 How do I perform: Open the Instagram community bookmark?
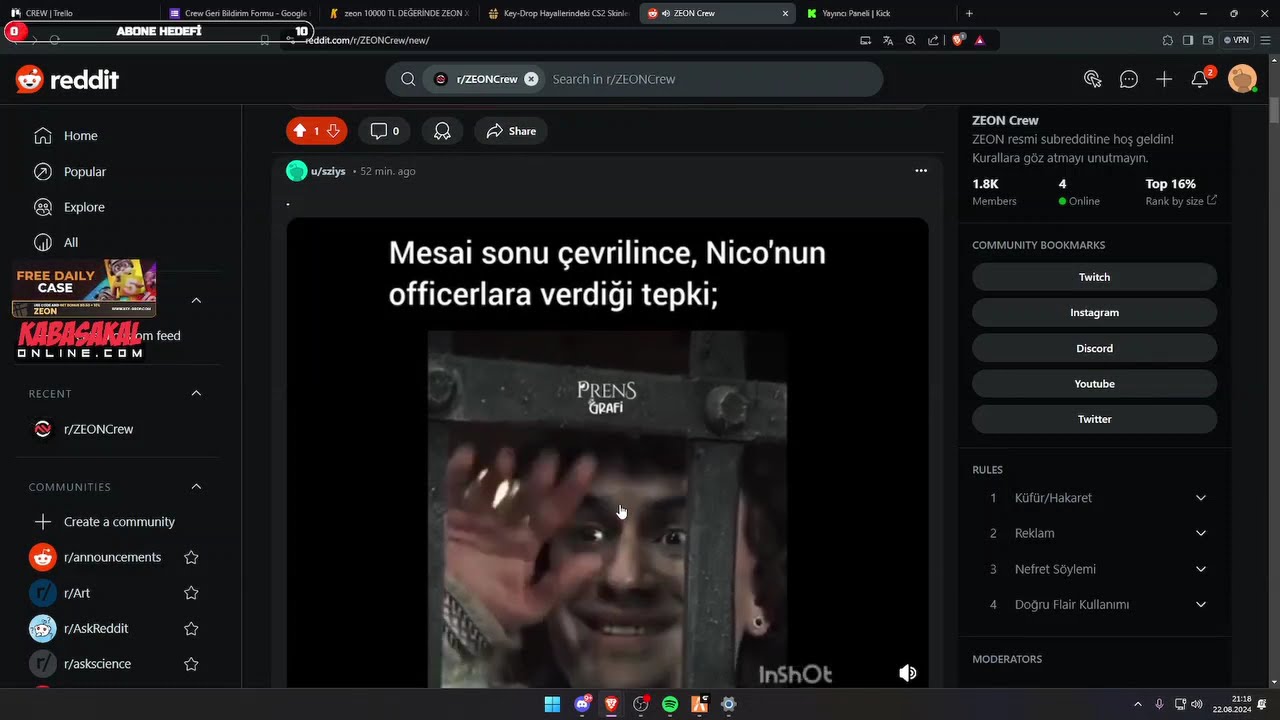coord(1094,313)
